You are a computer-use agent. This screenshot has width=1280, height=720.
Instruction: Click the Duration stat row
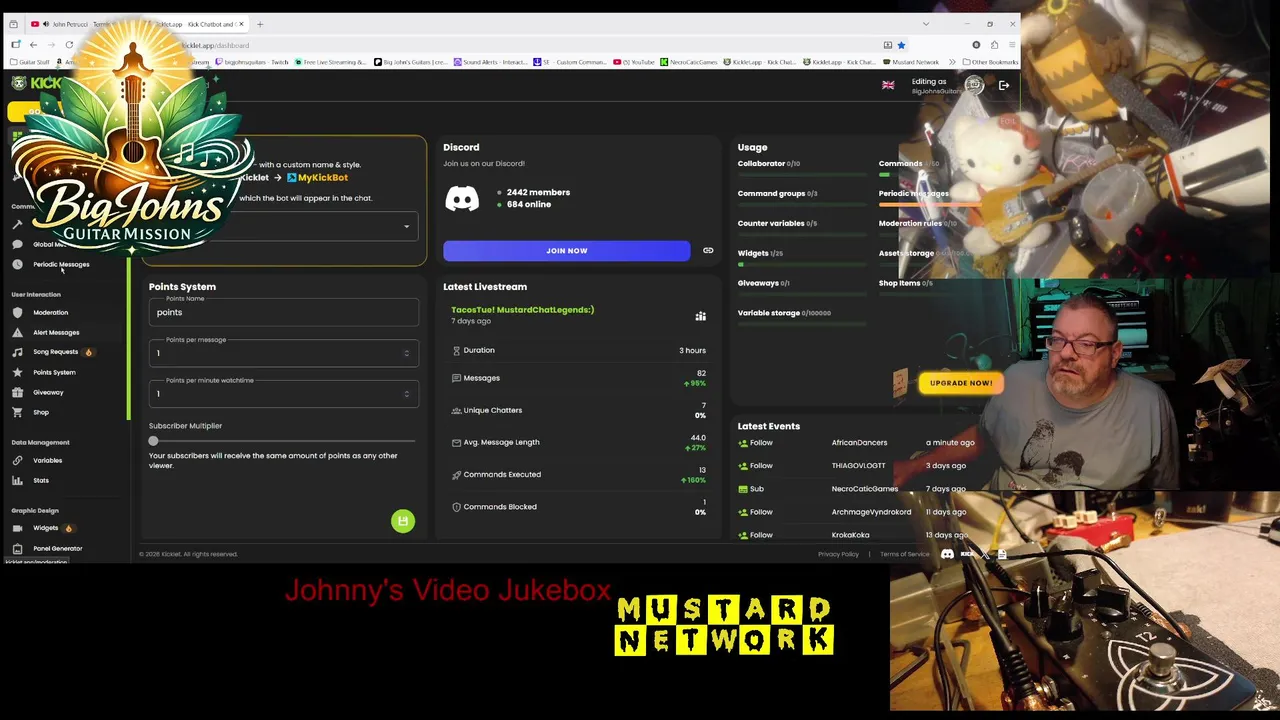click(x=579, y=350)
